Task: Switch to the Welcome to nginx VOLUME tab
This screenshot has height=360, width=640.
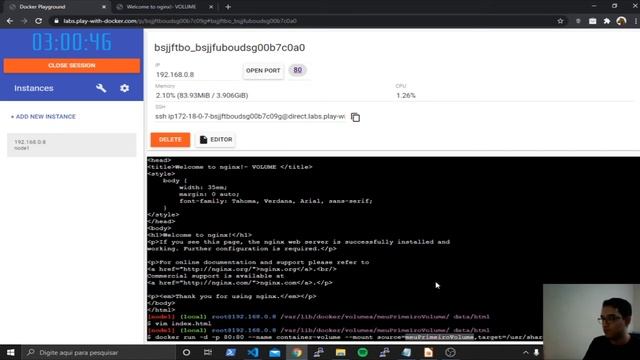Action: pyautogui.click(x=164, y=7)
